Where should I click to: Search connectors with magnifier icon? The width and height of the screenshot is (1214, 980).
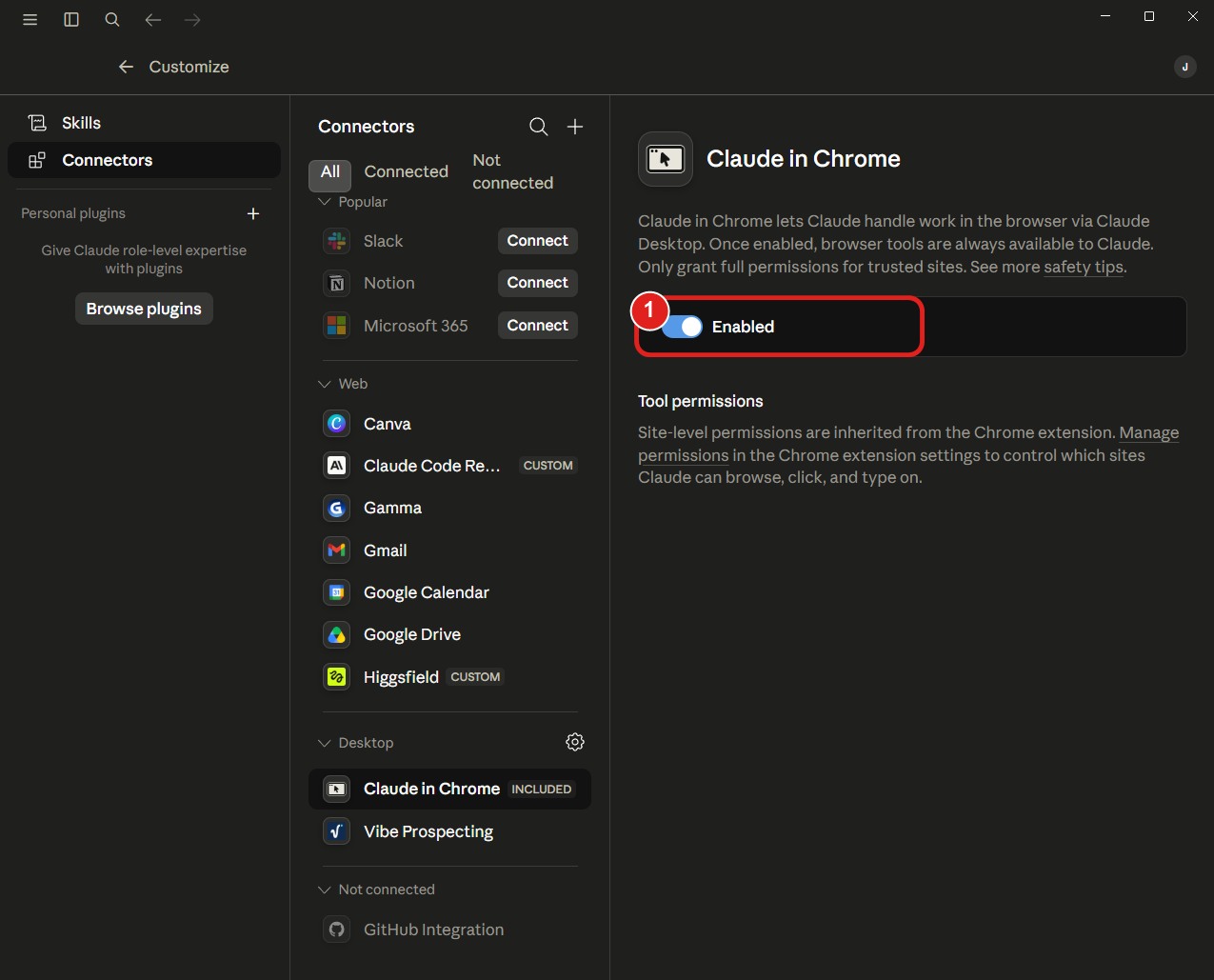click(539, 127)
